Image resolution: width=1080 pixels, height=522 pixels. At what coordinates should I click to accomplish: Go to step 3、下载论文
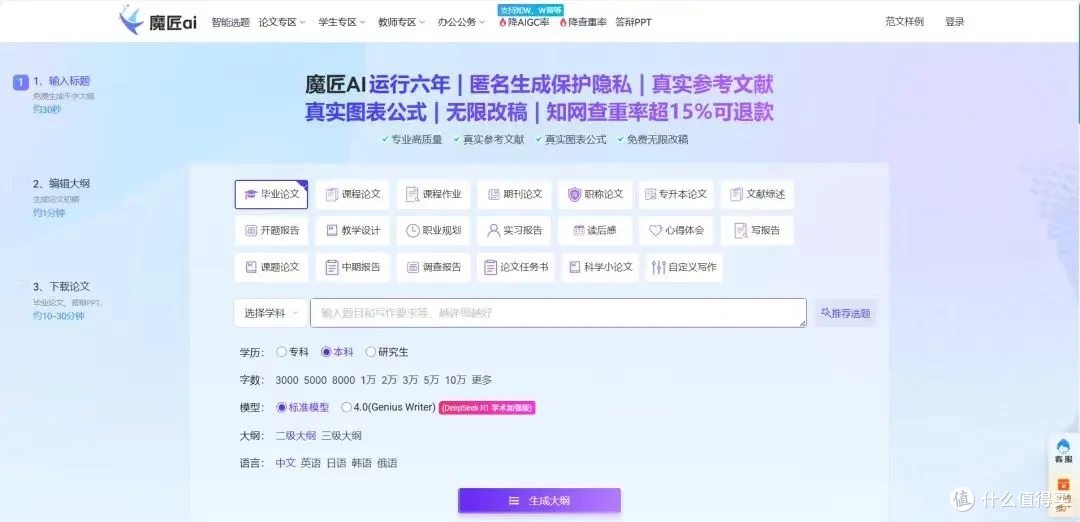(x=61, y=286)
